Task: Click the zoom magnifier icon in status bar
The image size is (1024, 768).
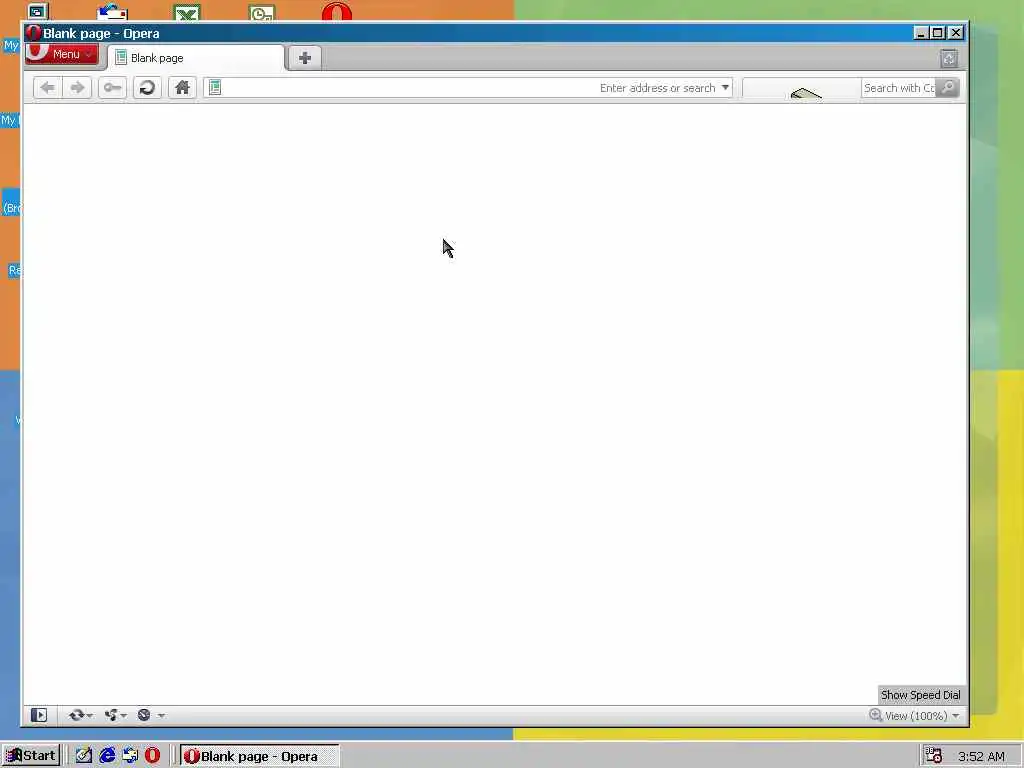Action: [876, 715]
